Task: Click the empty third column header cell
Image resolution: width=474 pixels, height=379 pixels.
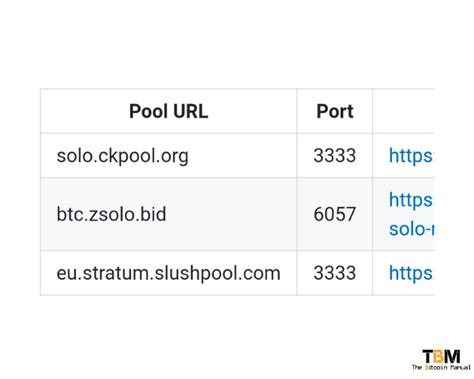Action: click(404, 111)
